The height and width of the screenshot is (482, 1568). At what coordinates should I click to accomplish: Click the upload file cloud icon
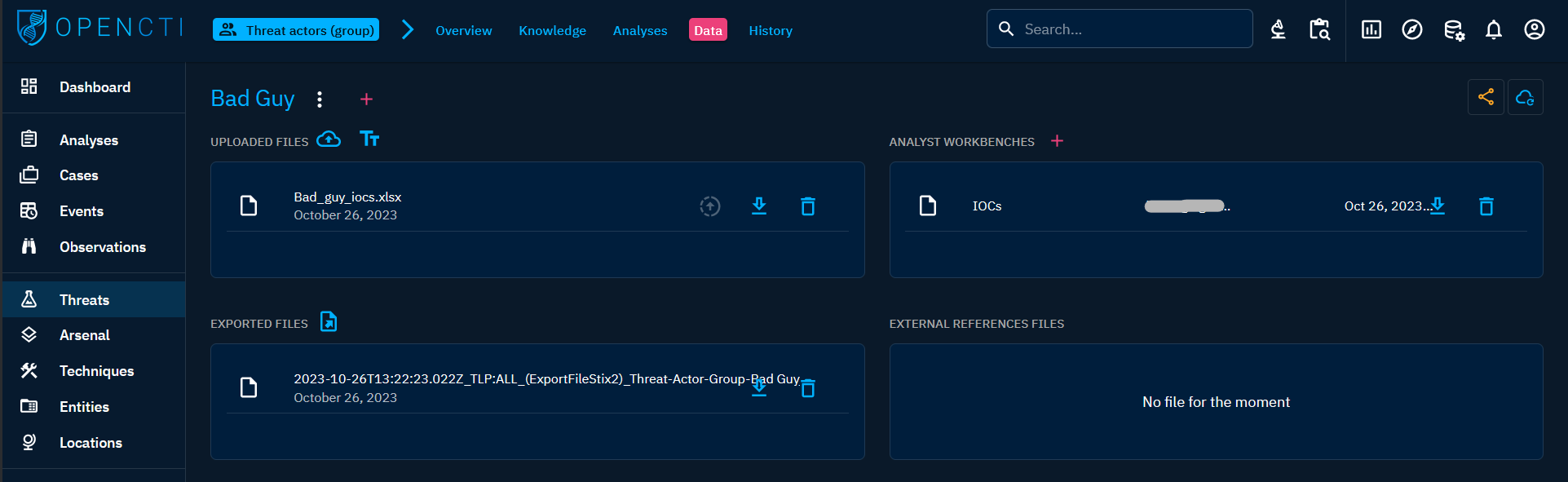329,139
